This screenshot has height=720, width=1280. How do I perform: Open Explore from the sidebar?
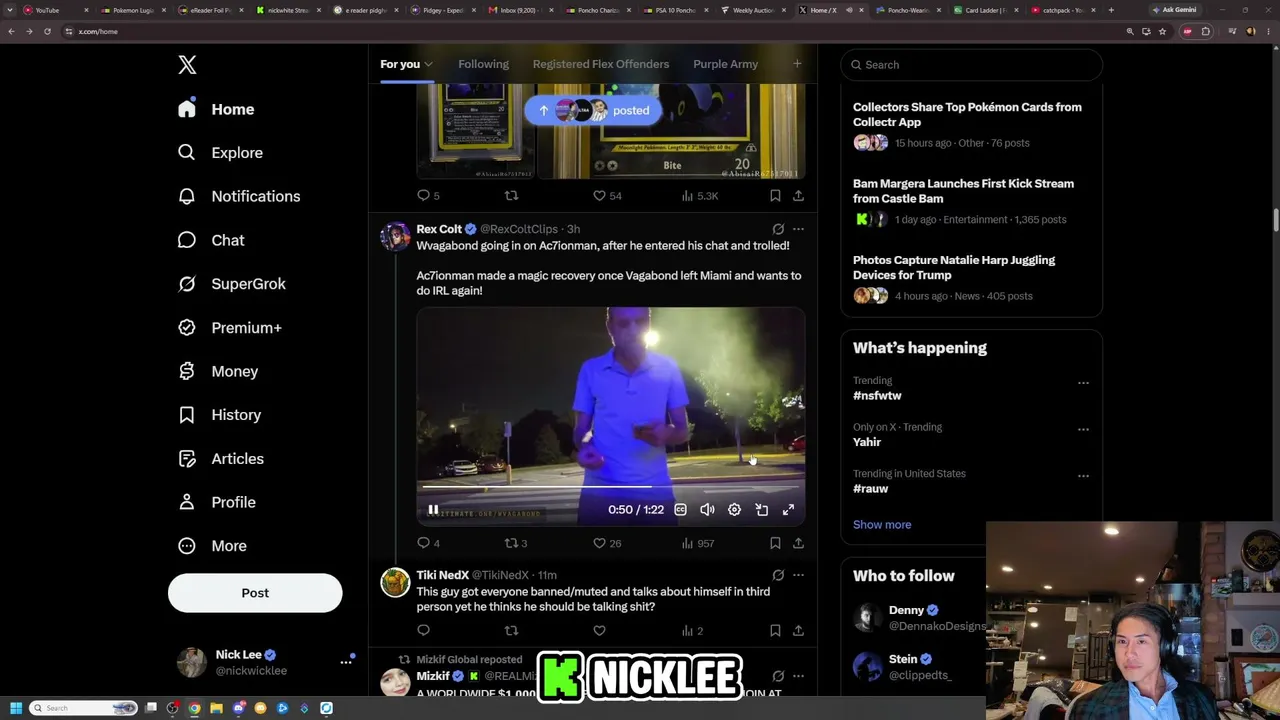[220, 153]
